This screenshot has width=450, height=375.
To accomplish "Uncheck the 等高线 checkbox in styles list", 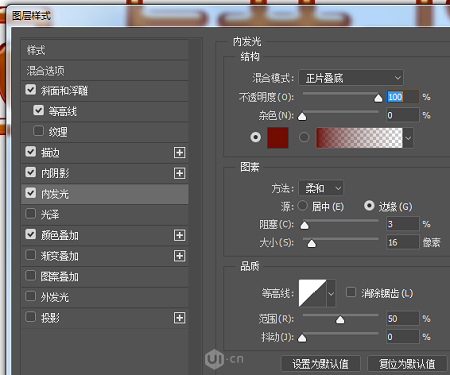I will [39, 110].
